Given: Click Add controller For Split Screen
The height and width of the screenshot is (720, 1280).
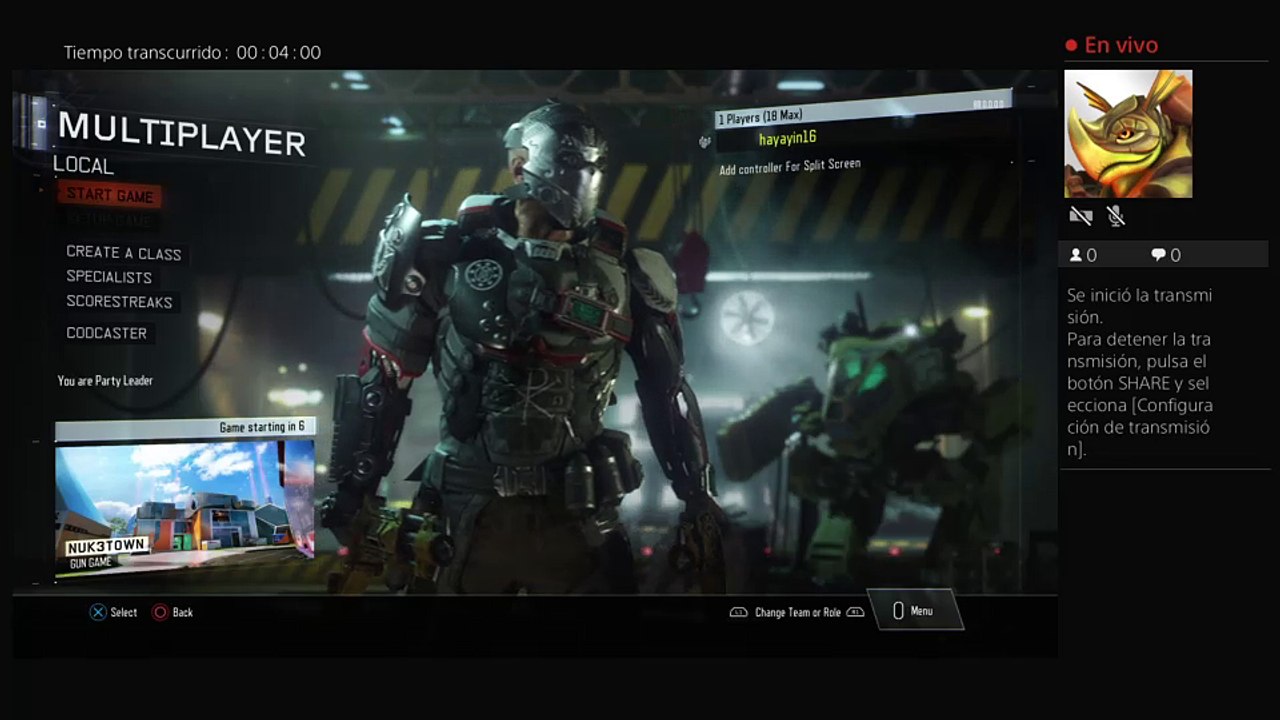Looking at the screenshot, I should (790, 167).
